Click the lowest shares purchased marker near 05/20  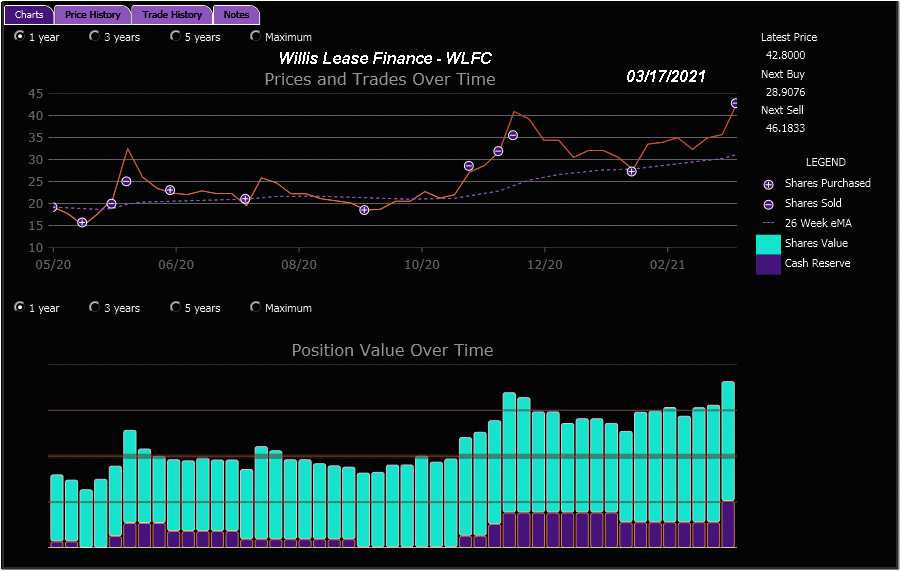tap(82, 222)
